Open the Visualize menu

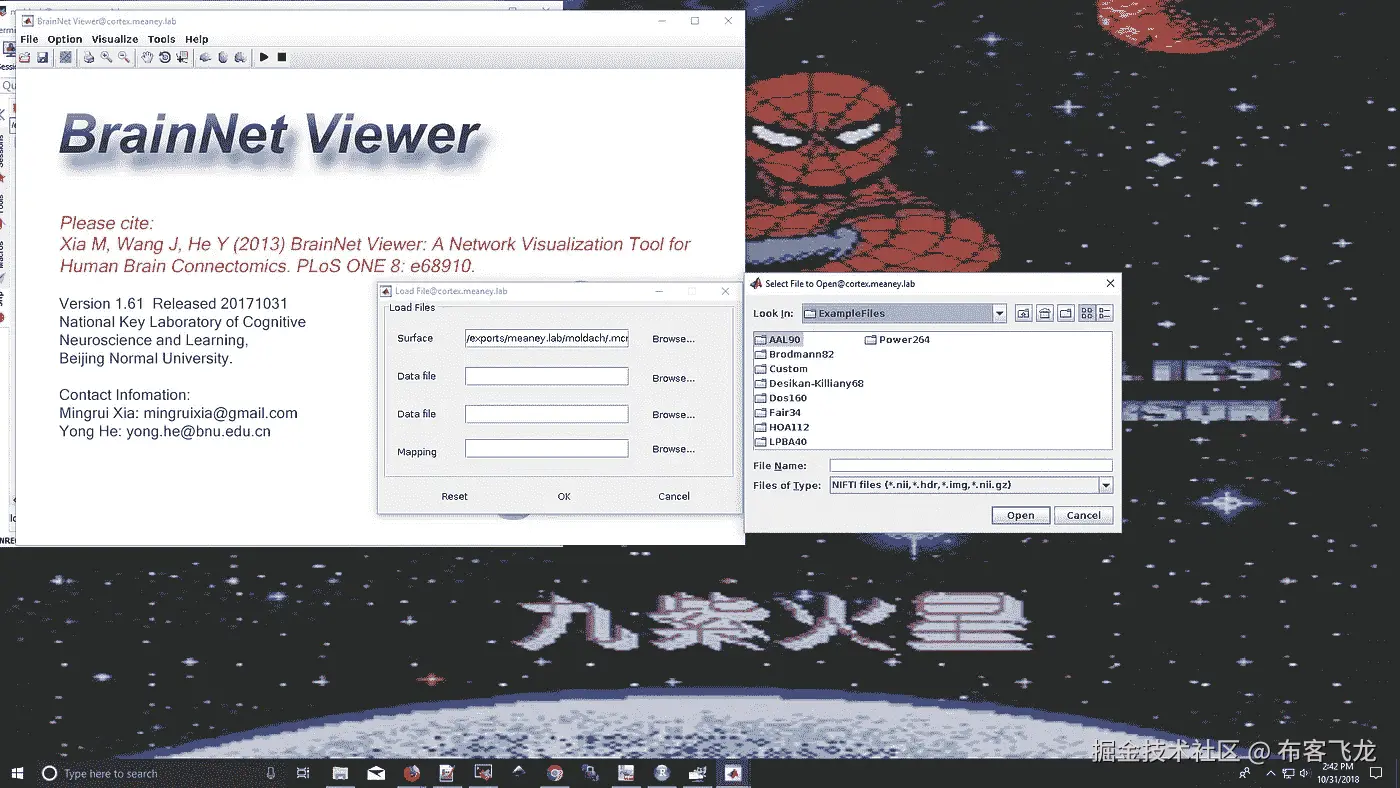coord(115,40)
